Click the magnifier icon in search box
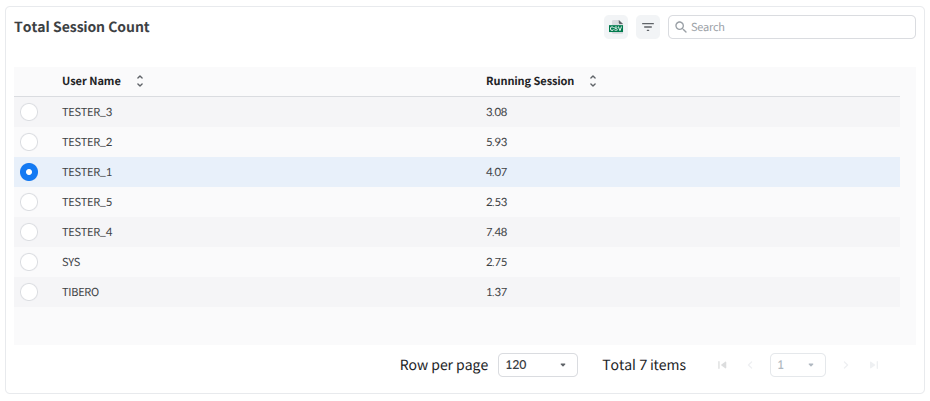 [681, 27]
